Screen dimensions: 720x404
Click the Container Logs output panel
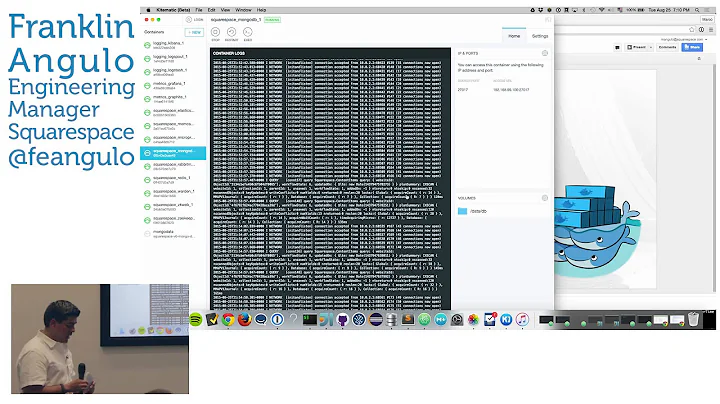click(330, 179)
